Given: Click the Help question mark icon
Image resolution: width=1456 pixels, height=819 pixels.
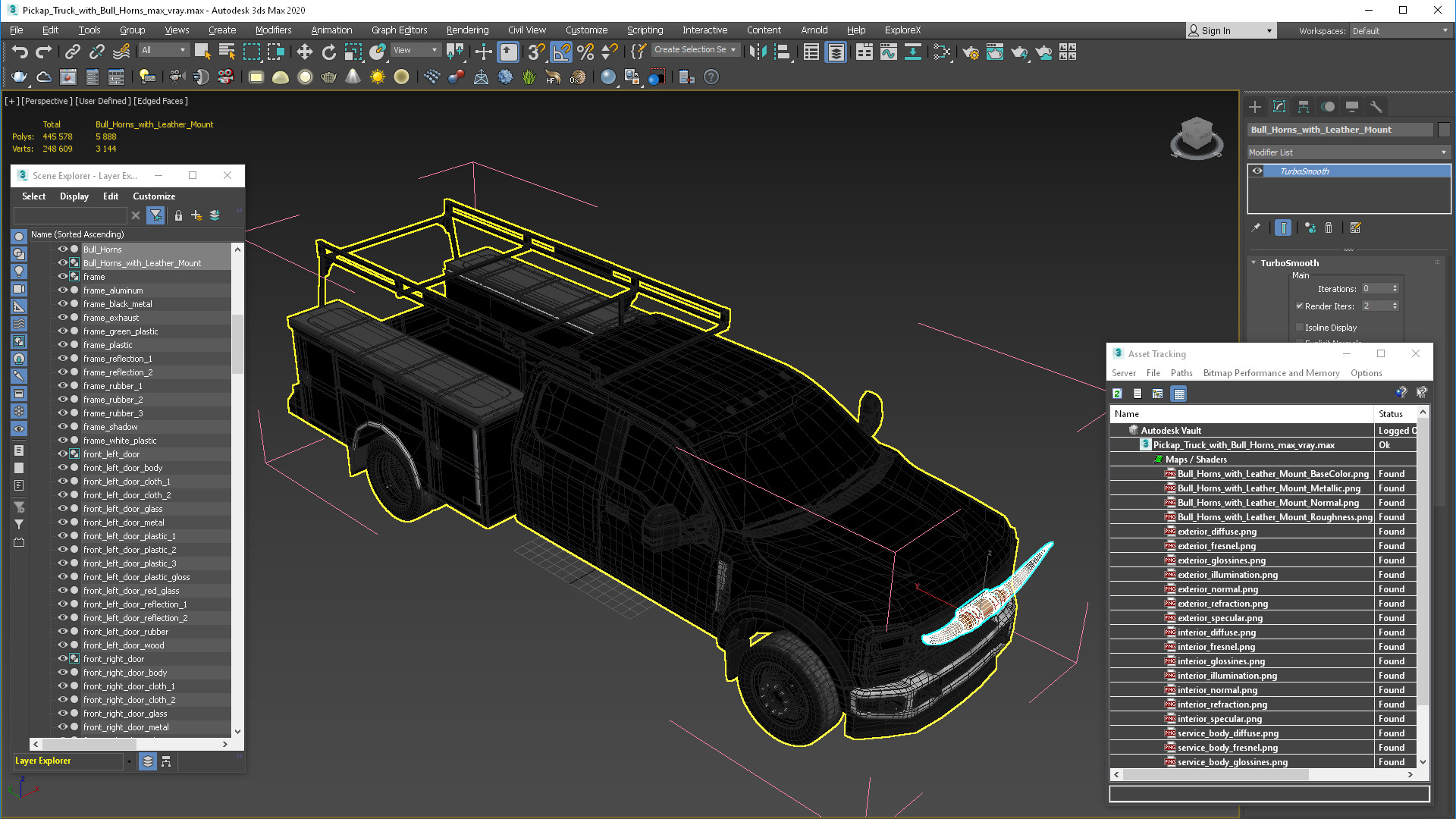Looking at the screenshot, I should click(711, 77).
